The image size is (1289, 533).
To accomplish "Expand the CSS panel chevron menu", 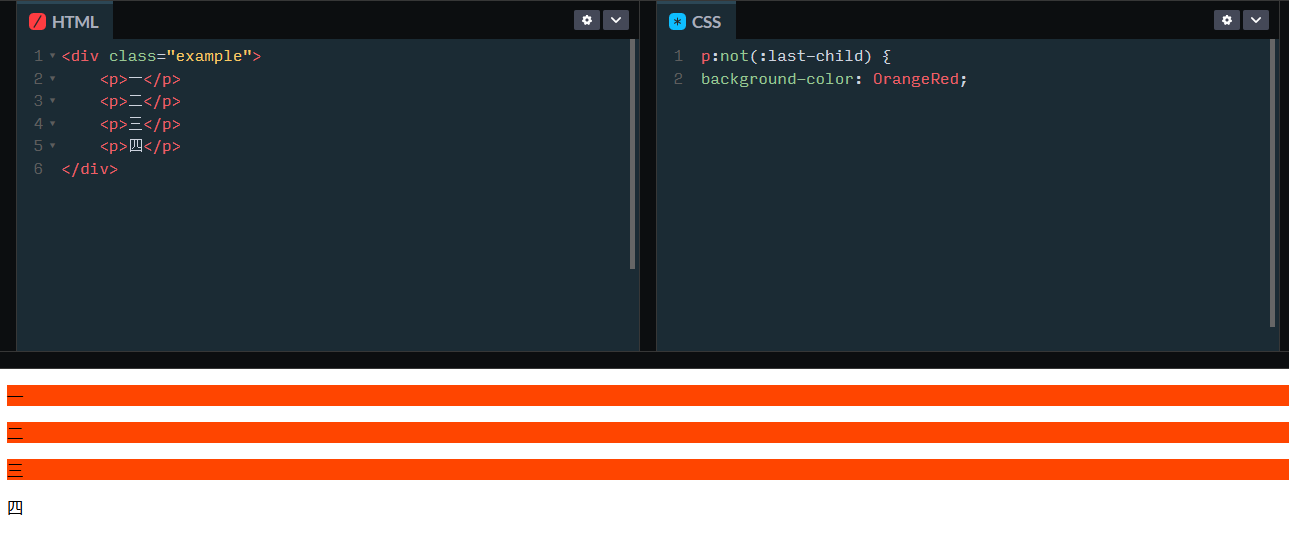I will pos(1255,20).
